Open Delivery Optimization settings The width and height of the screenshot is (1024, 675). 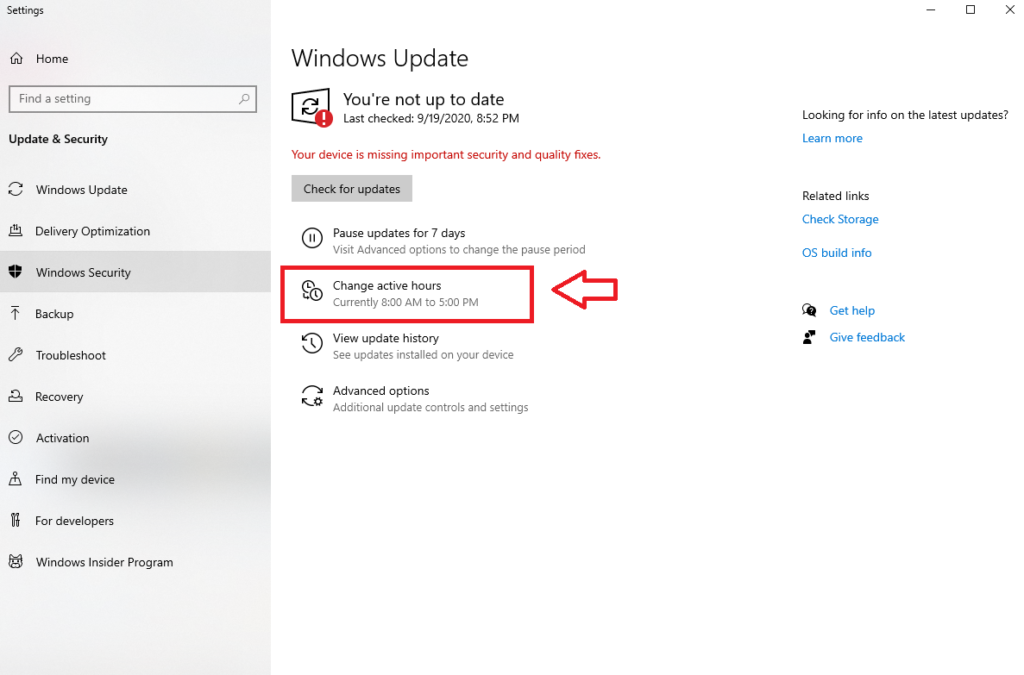tap(135, 230)
